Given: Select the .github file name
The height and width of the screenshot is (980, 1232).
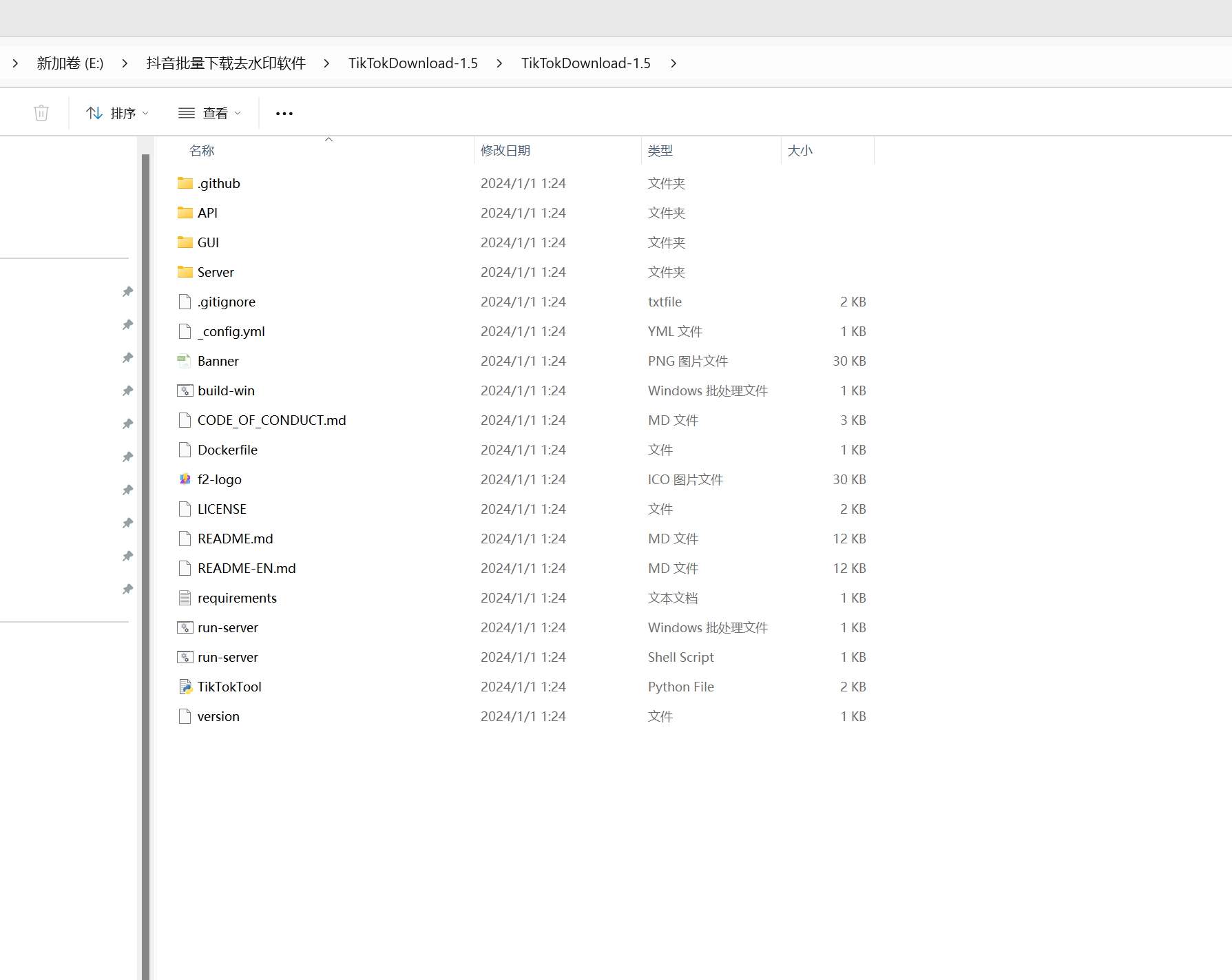Looking at the screenshot, I should 219,183.
